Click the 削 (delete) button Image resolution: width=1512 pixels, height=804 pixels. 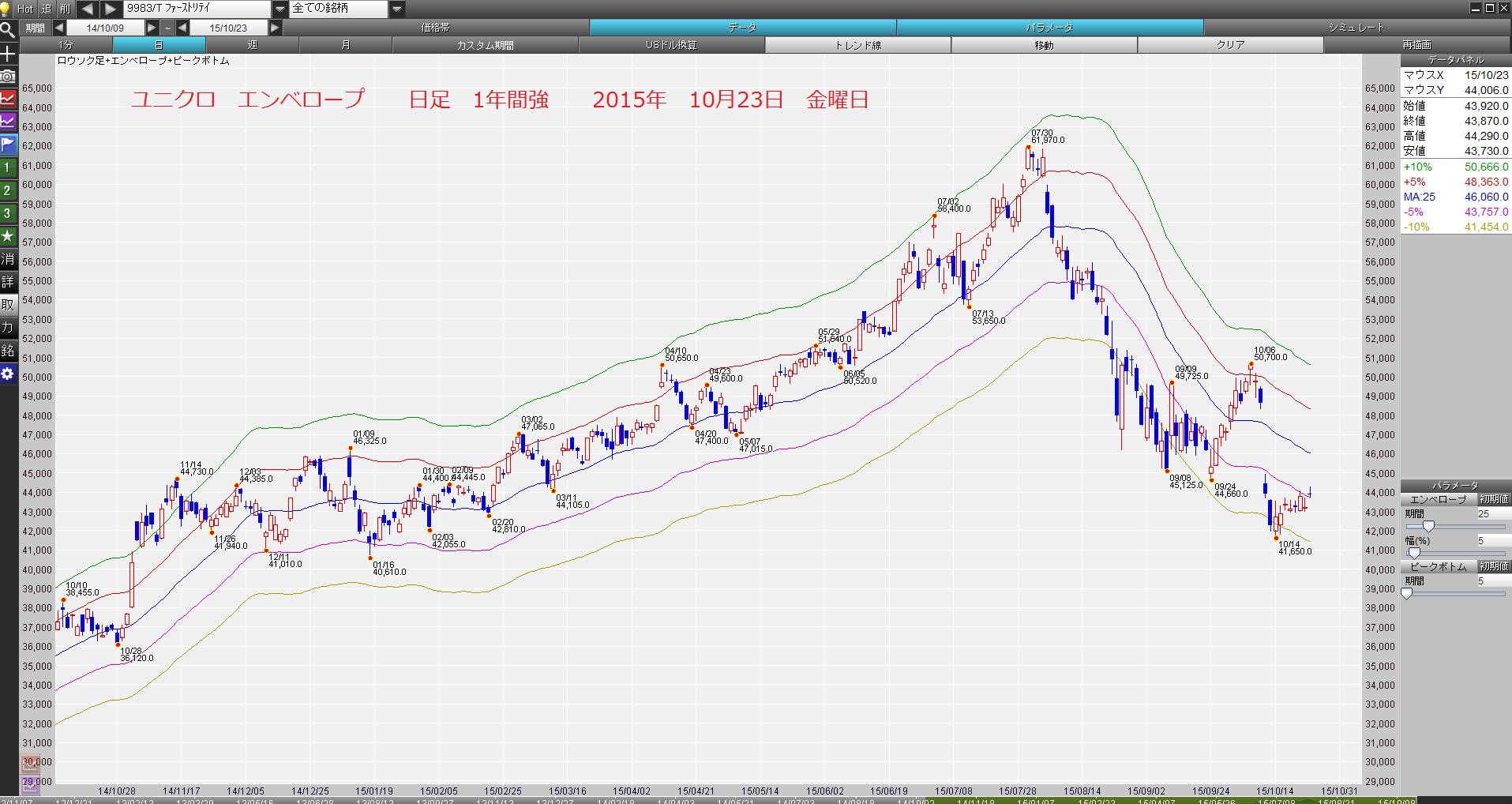pos(66,9)
